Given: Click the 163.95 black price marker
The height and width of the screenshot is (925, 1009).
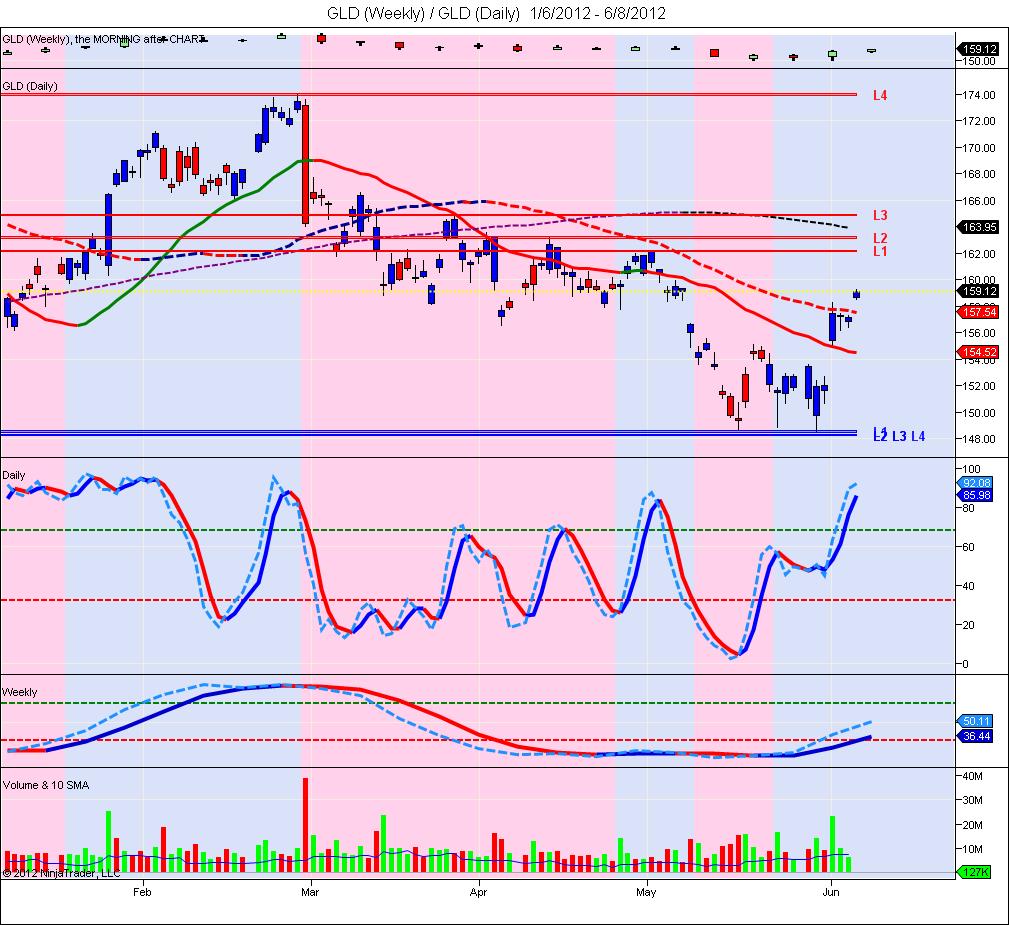Looking at the screenshot, I should pyautogui.click(x=979, y=227).
